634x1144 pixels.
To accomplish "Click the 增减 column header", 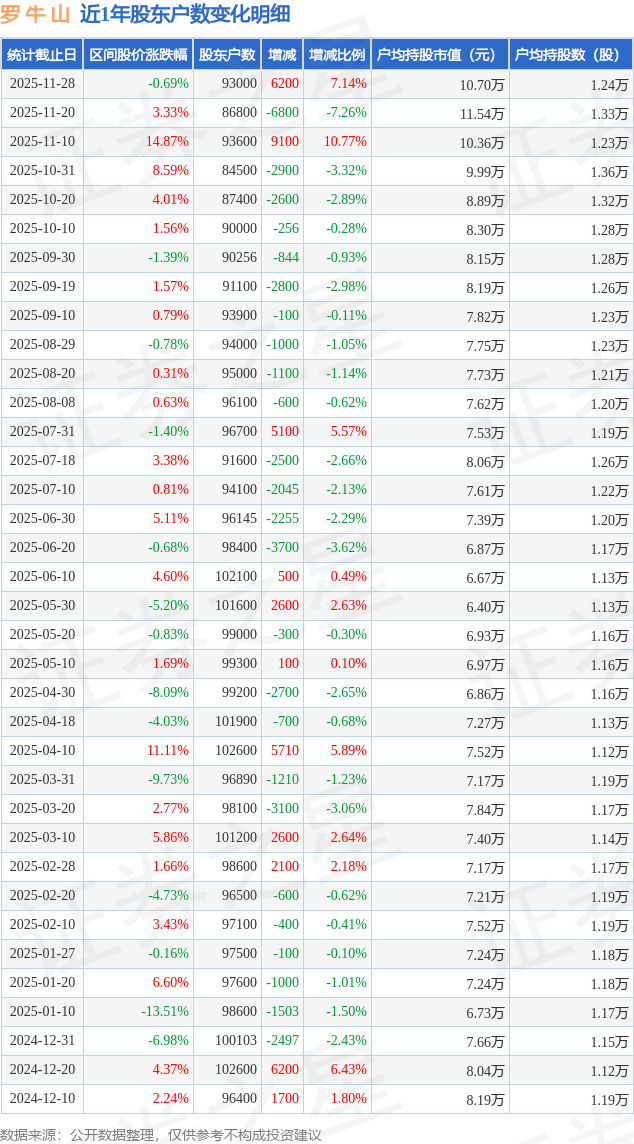I will coord(282,55).
